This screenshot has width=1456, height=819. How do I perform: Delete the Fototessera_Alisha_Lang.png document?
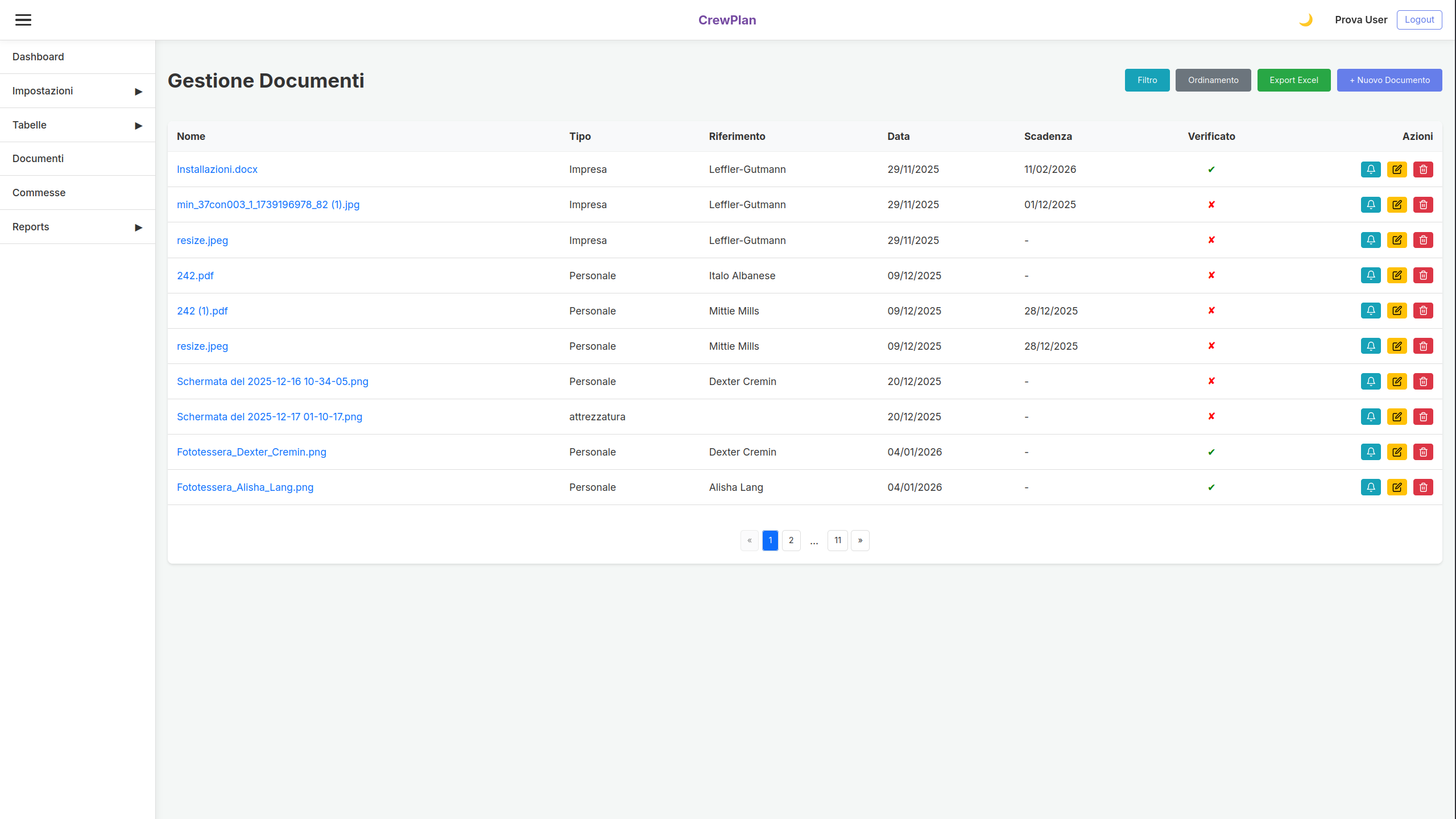1423,487
